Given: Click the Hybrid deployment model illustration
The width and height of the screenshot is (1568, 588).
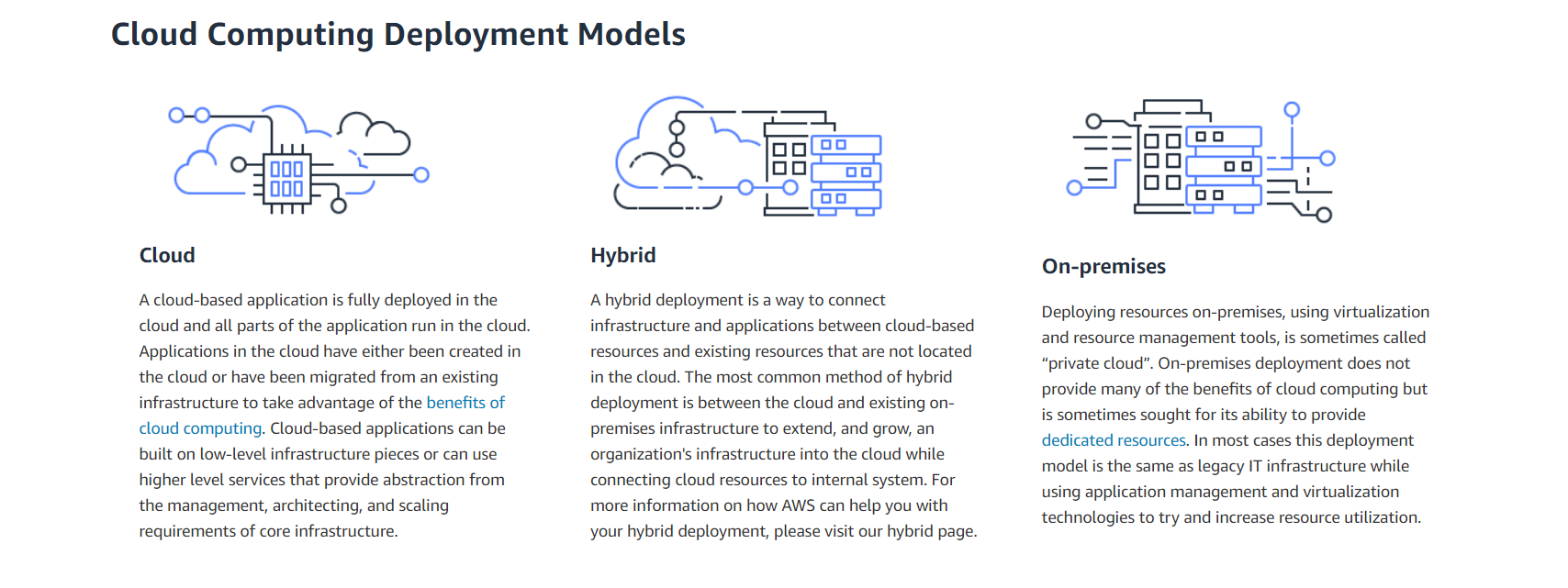Looking at the screenshot, I should (x=747, y=156).
